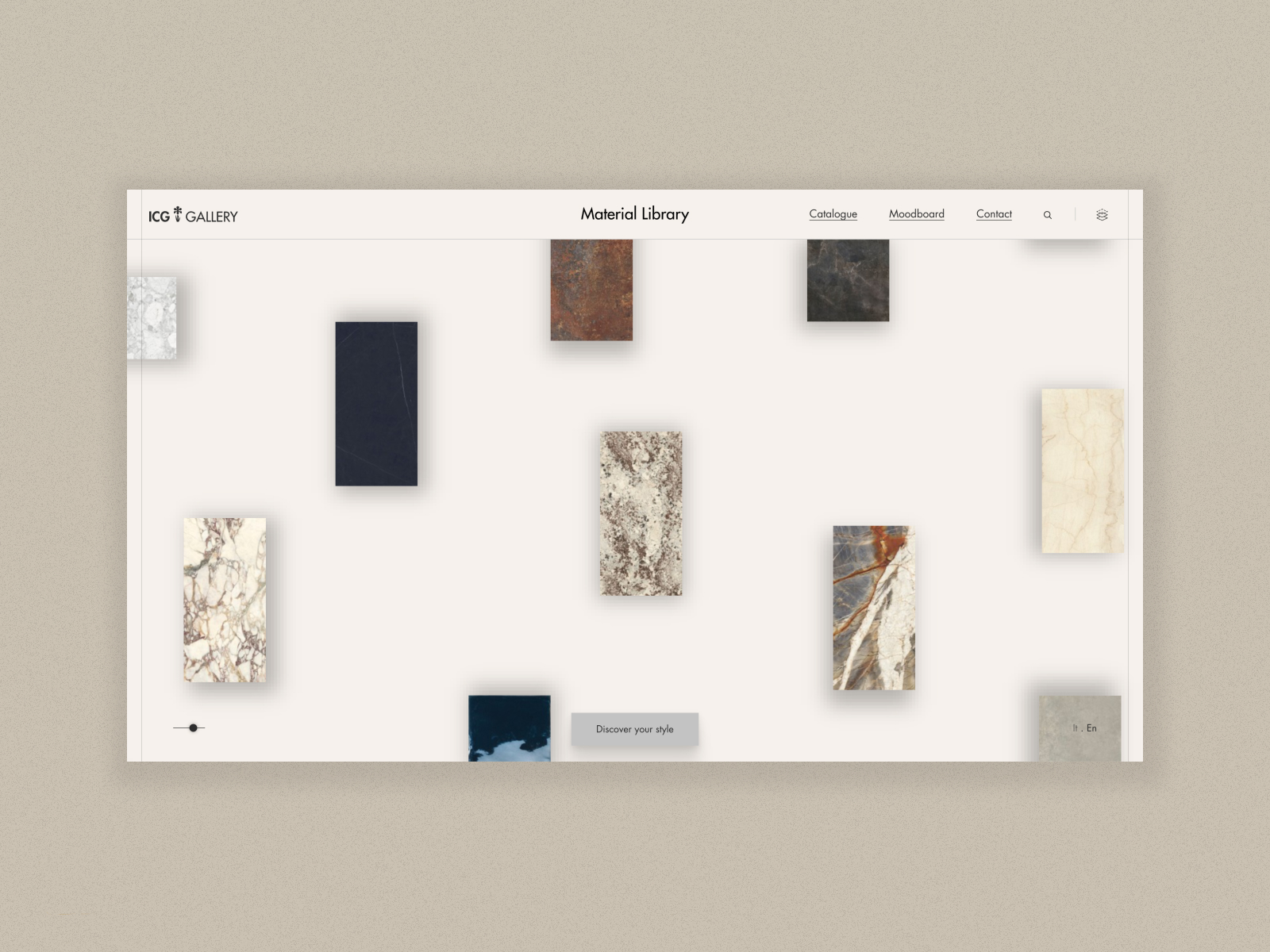This screenshot has width=1270, height=952.
Task: Open the stacked layers icon in the header
Action: click(1102, 215)
